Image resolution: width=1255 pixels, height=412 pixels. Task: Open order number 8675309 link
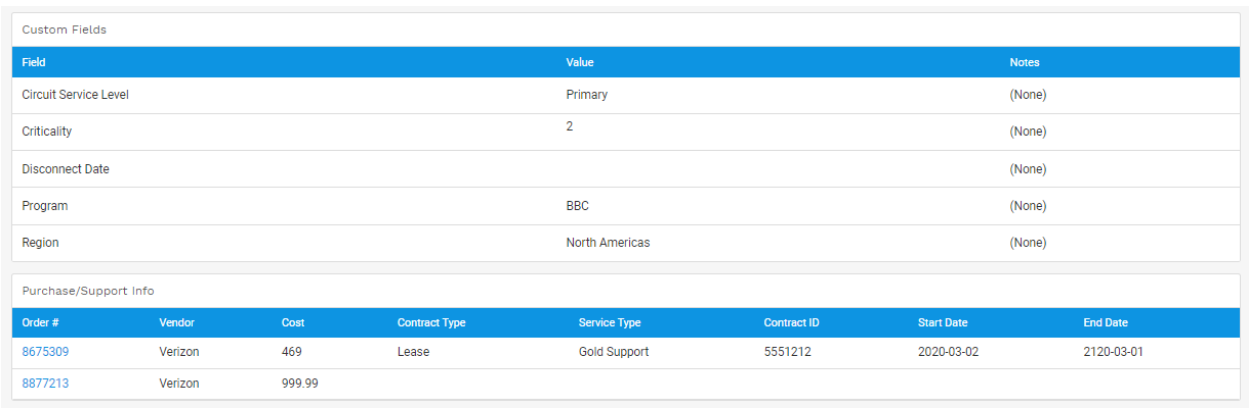[x=45, y=352]
